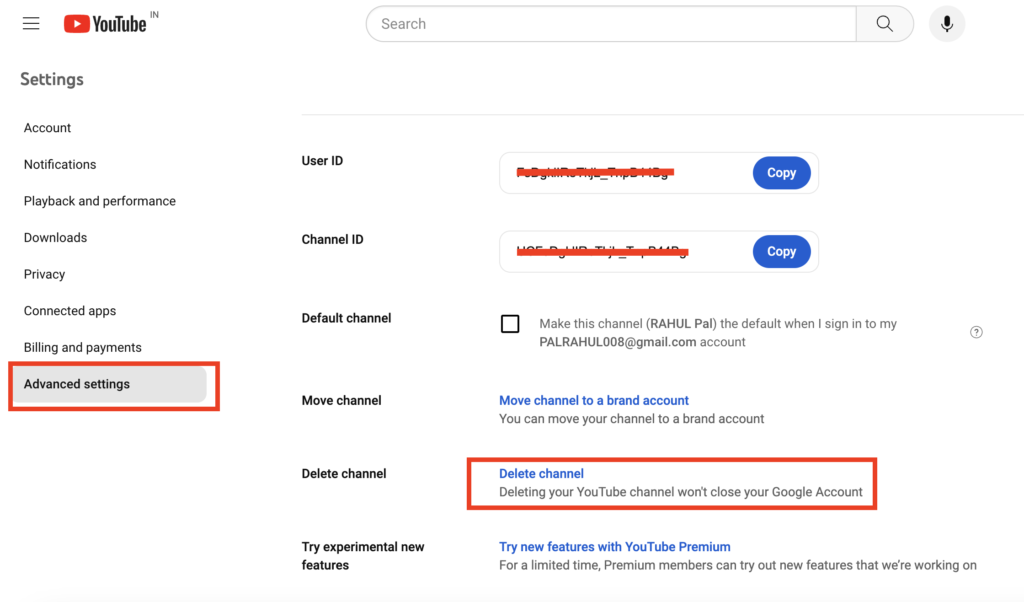Switch to Notifications settings
Screen dimensions: 1024x602
coord(60,164)
